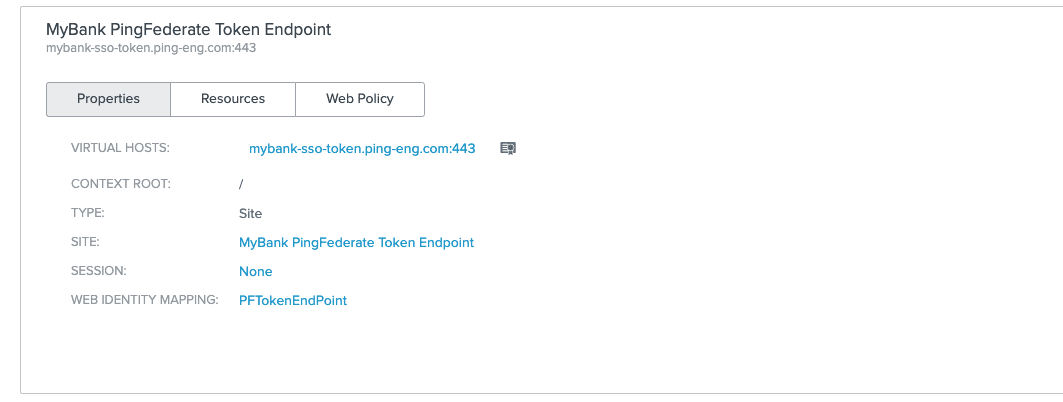Click the SESSION field label
The width and height of the screenshot is (1063, 402).
(x=98, y=271)
